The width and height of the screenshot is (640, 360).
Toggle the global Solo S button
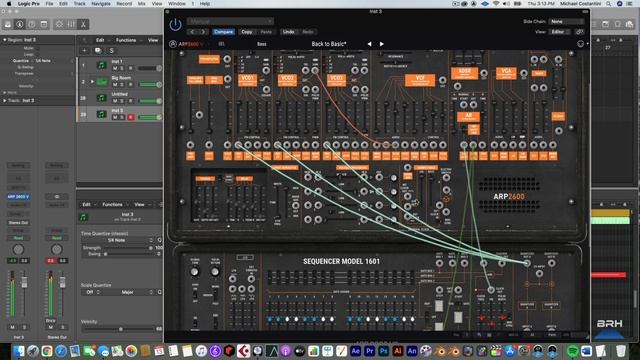click(x=111, y=51)
